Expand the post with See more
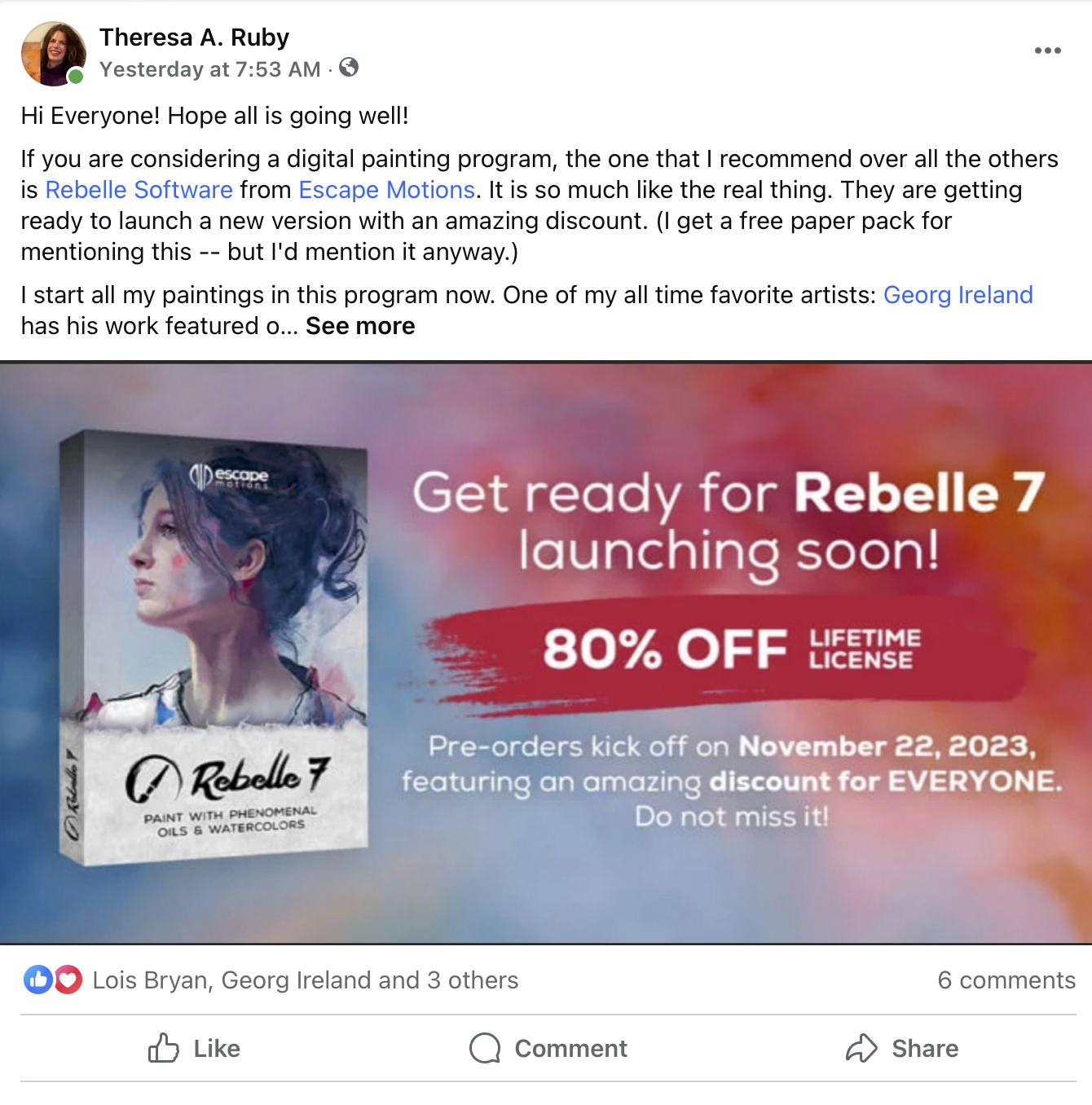This screenshot has width=1092, height=1105. (x=360, y=326)
